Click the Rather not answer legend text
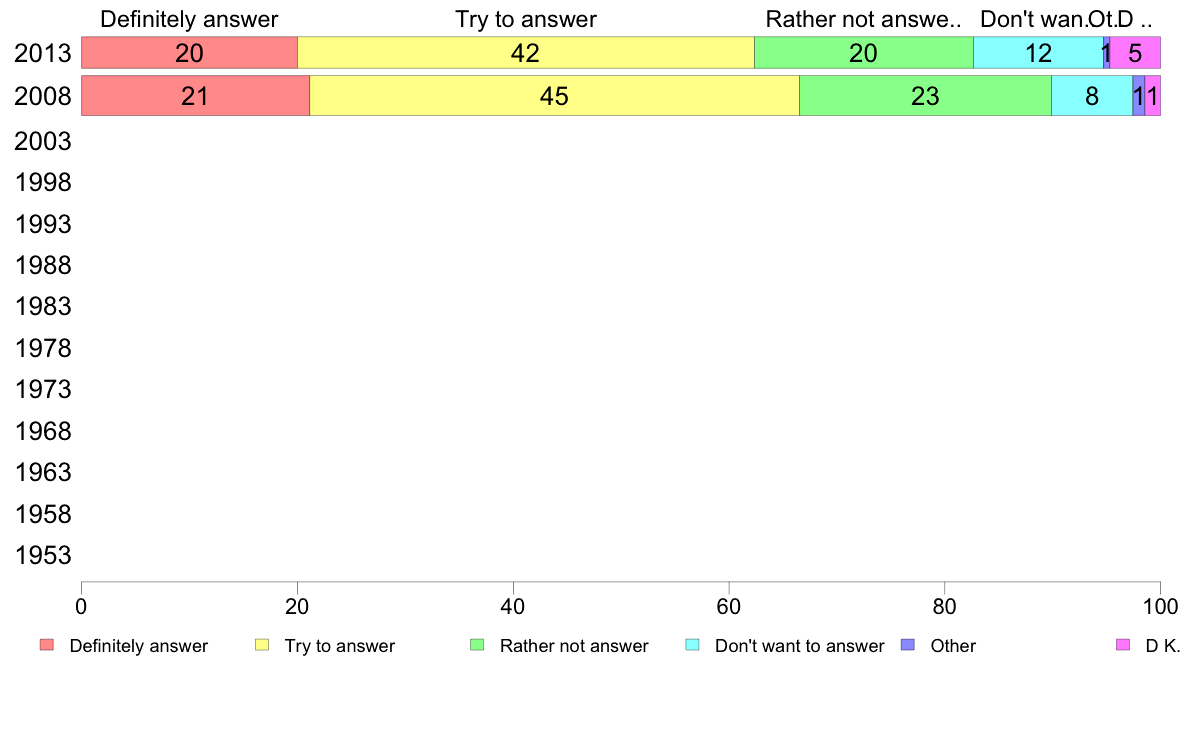 (x=574, y=646)
